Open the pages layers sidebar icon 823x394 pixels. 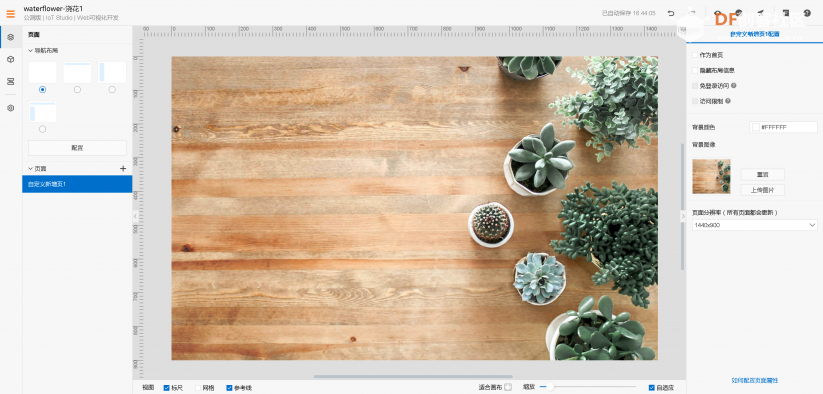pyautogui.click(x=10, y=37)
